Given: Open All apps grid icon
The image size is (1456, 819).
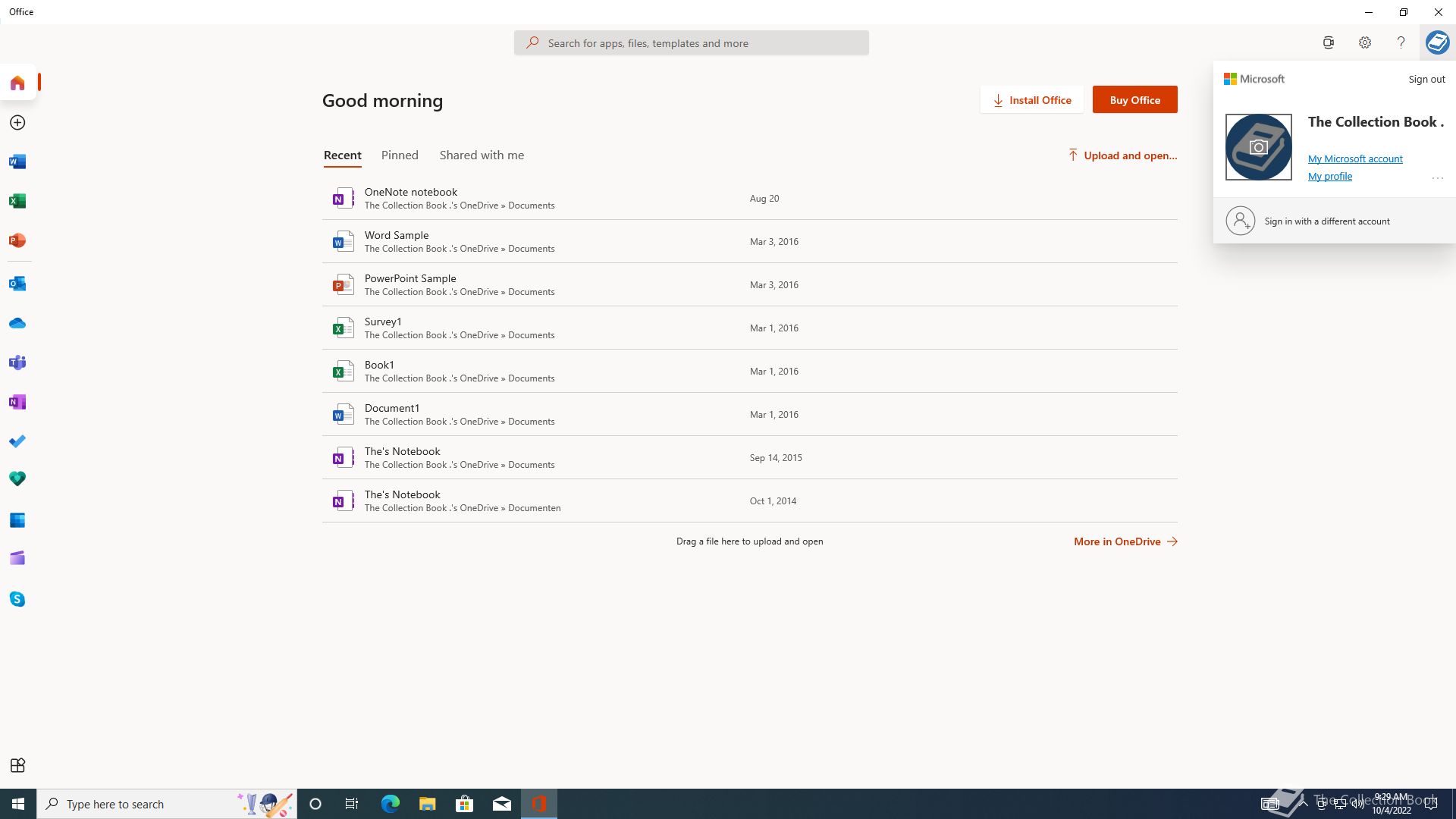Looking at the screenshot, I should tap(17, 765).
